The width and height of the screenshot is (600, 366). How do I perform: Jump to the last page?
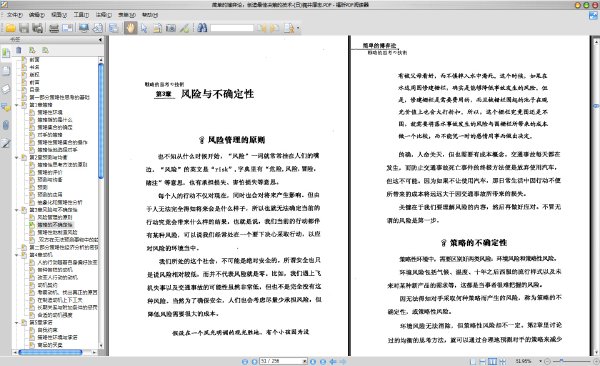tap(323, 361)
